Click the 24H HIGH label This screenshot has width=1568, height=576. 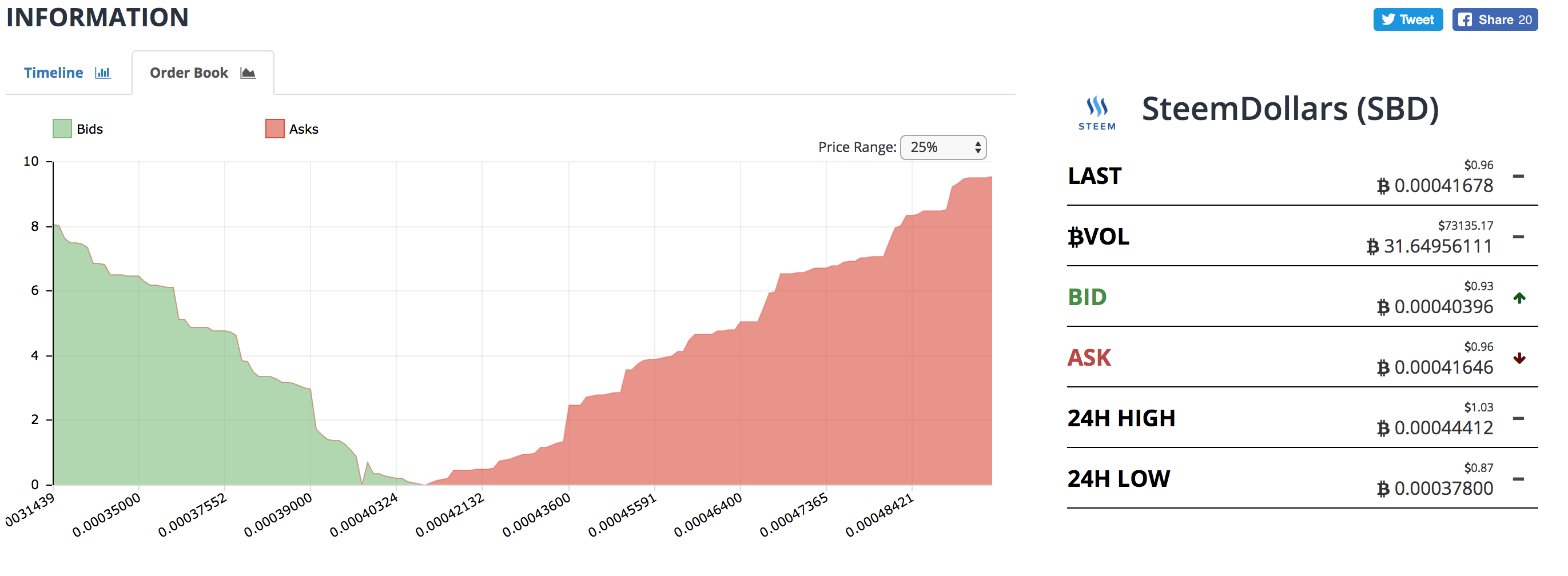pos(1121,418)
